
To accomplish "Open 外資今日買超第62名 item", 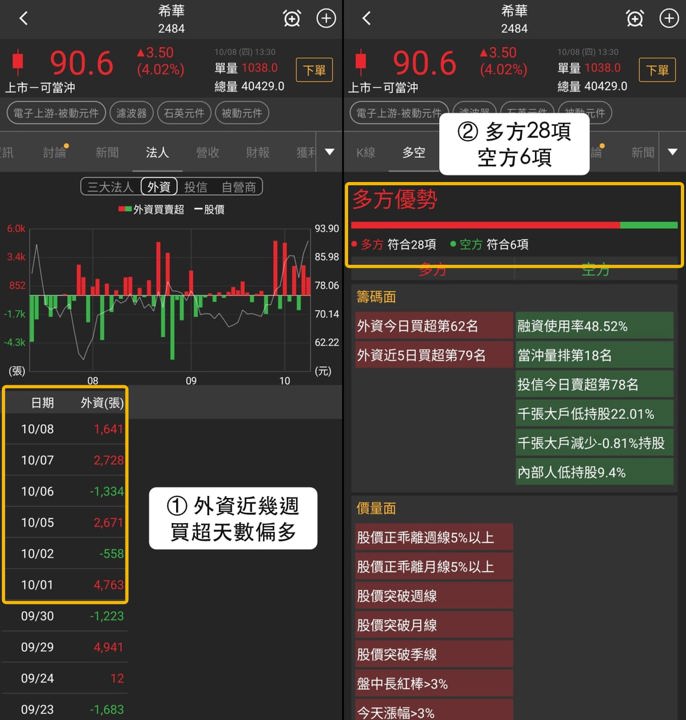I will 434,326.
